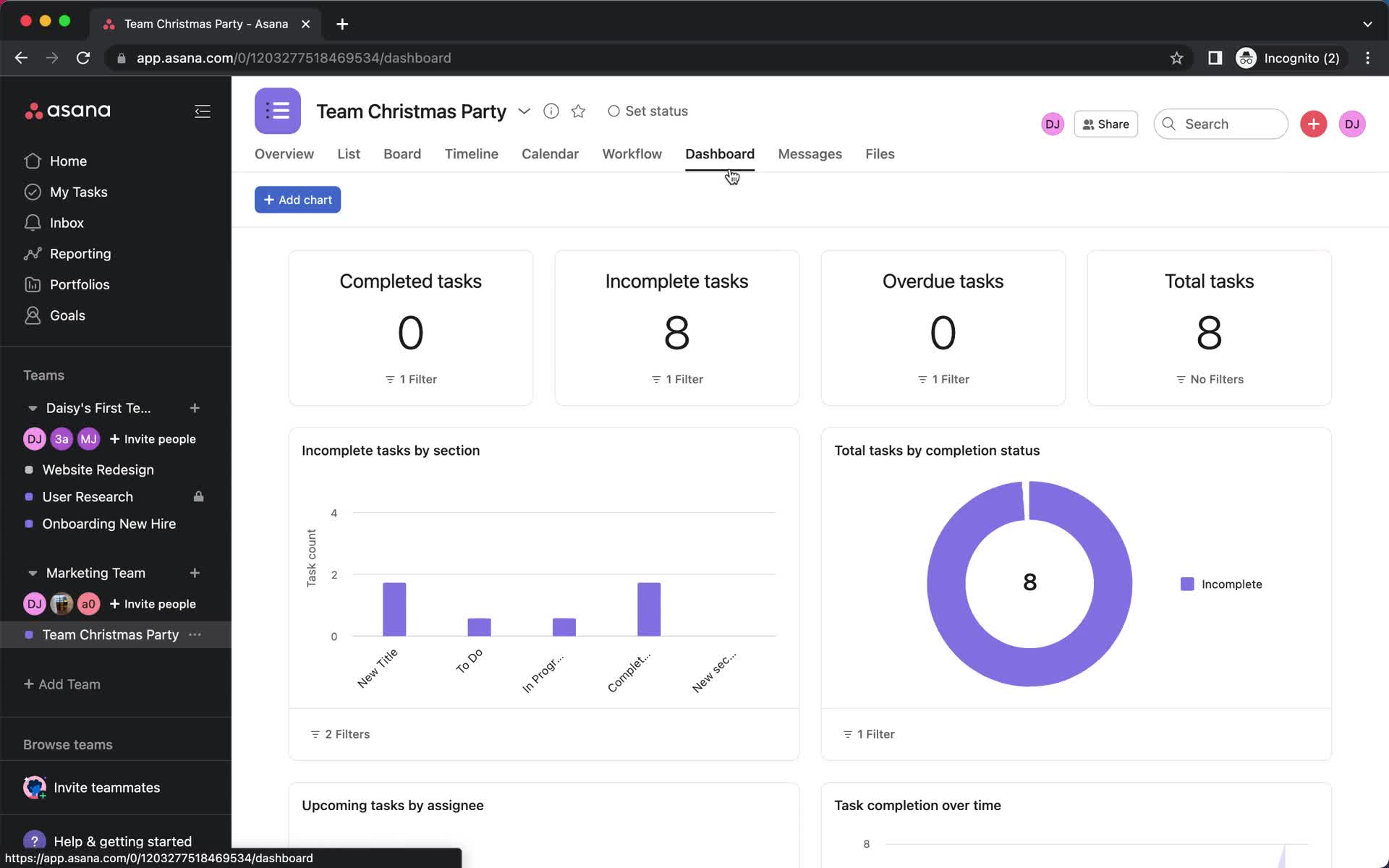Click the Add chart button
1389x868 pixels.
tap(297, 199)
